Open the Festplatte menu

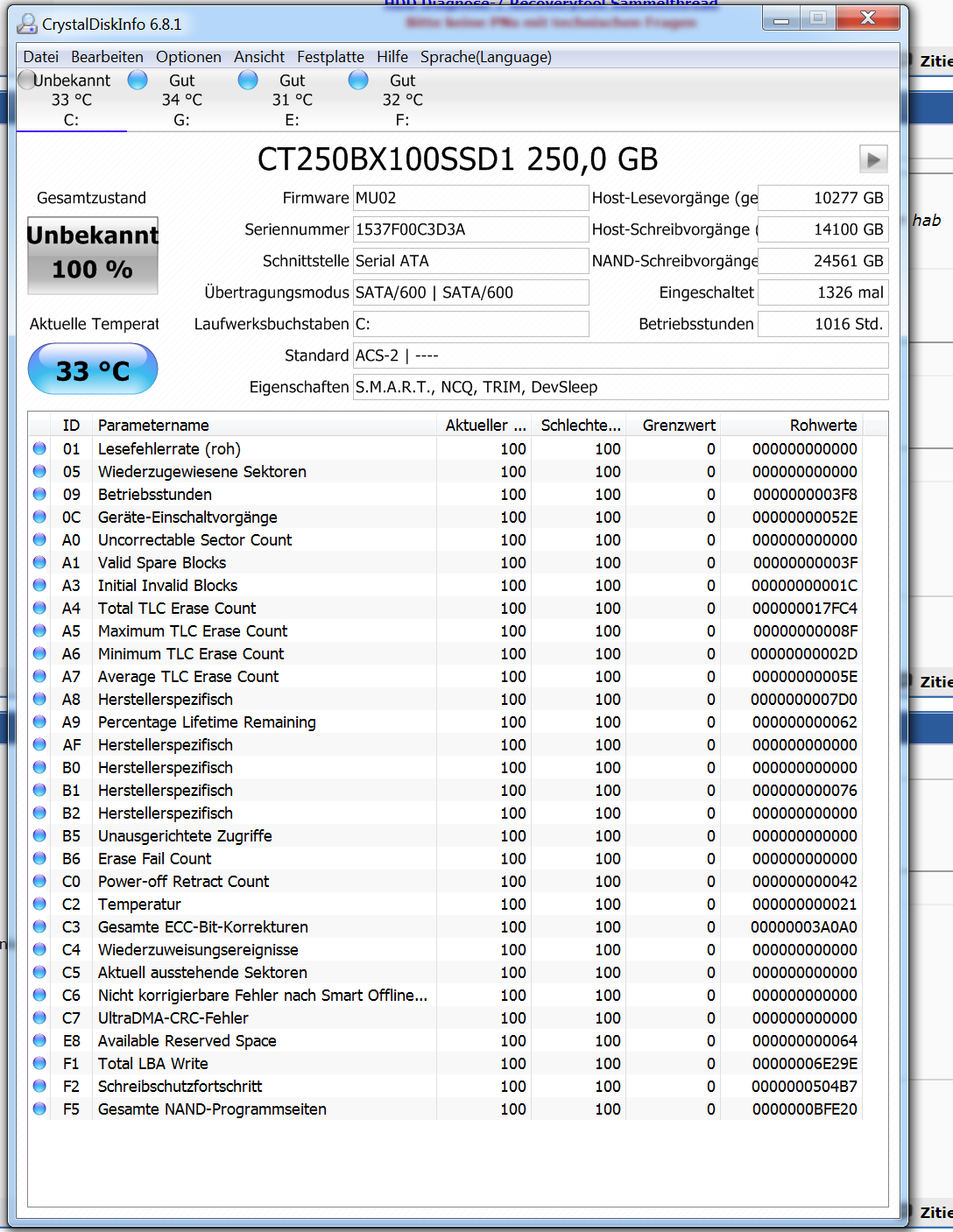pyautogui.click(x=330, y=57)
